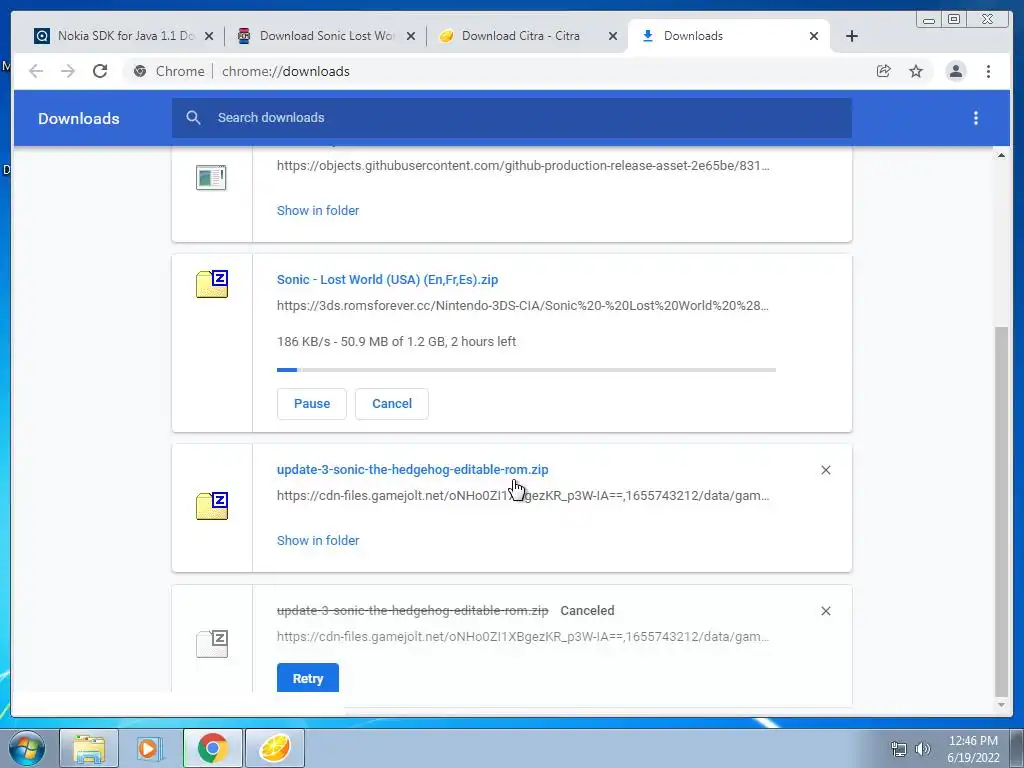This screenshot has width=1024, height=768.
Task: Close the Downloads tab
Action: coord(814,37)
